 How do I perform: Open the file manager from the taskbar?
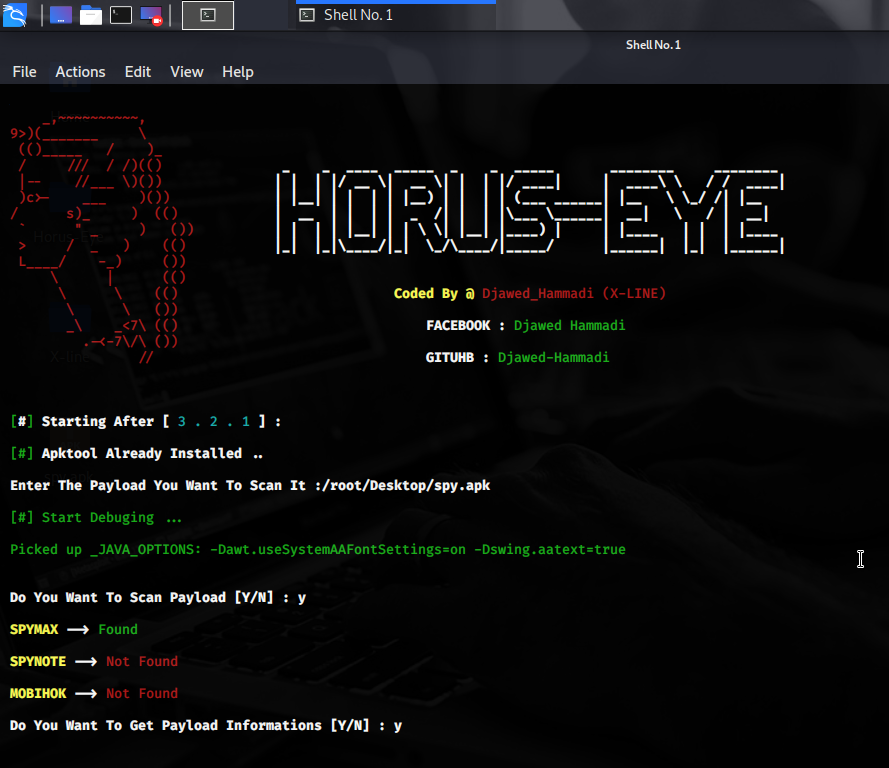click(x=90, y=15)
